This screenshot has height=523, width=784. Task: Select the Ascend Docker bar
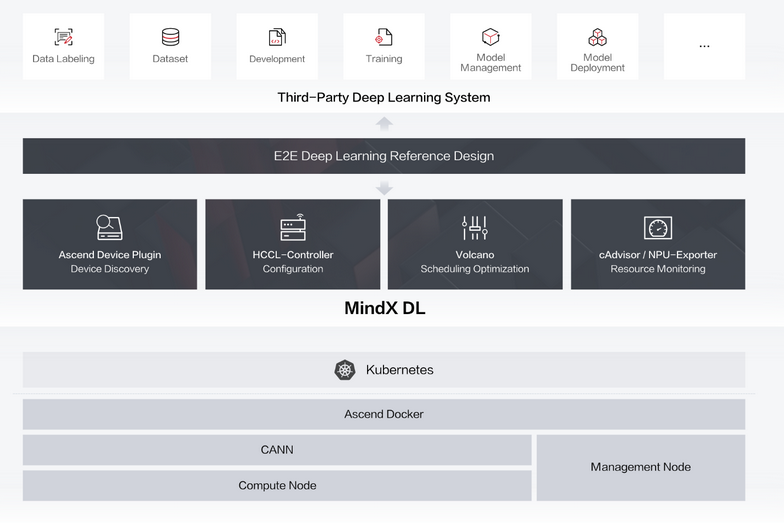tap(384, 414)
